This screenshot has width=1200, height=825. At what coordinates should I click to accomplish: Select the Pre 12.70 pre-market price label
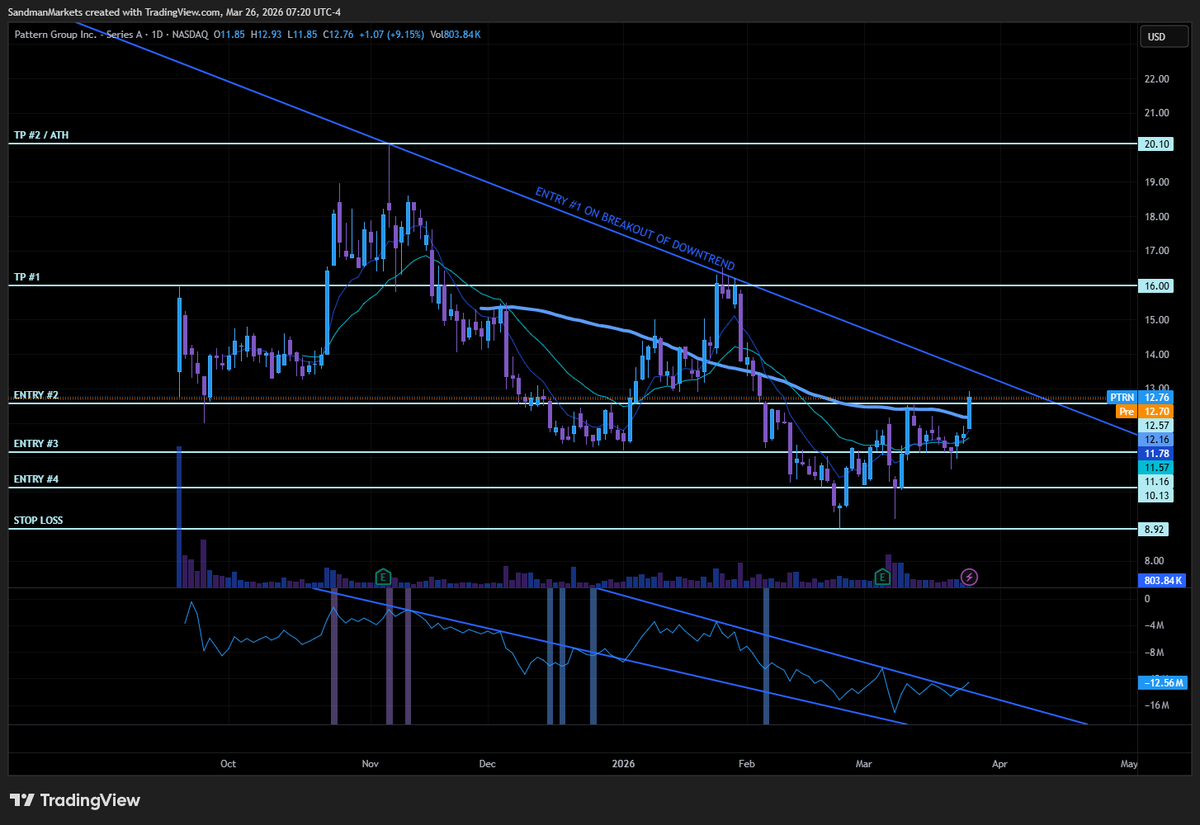[x=1143, y=411]
